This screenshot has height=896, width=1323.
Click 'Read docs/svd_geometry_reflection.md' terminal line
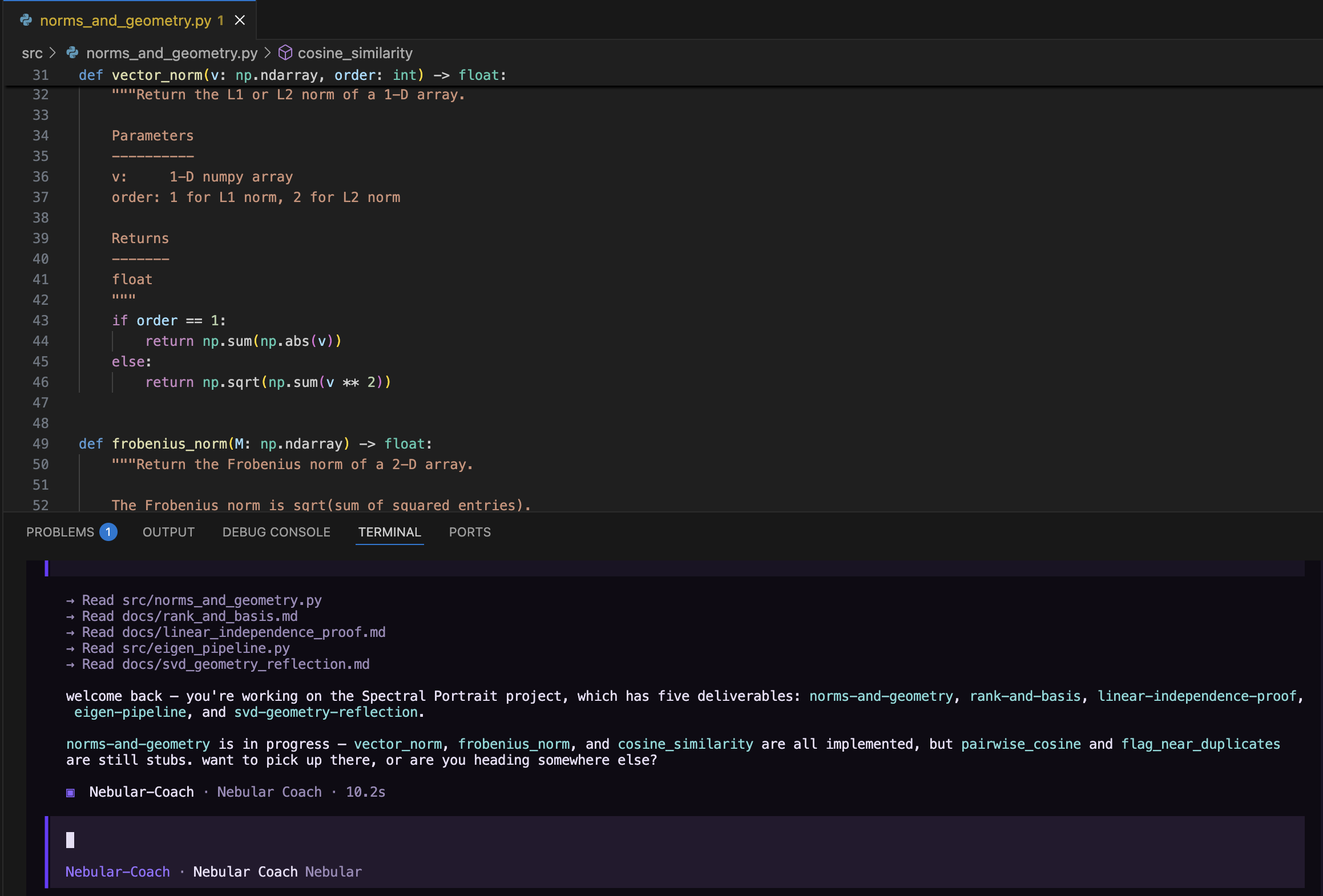[218, 664]
